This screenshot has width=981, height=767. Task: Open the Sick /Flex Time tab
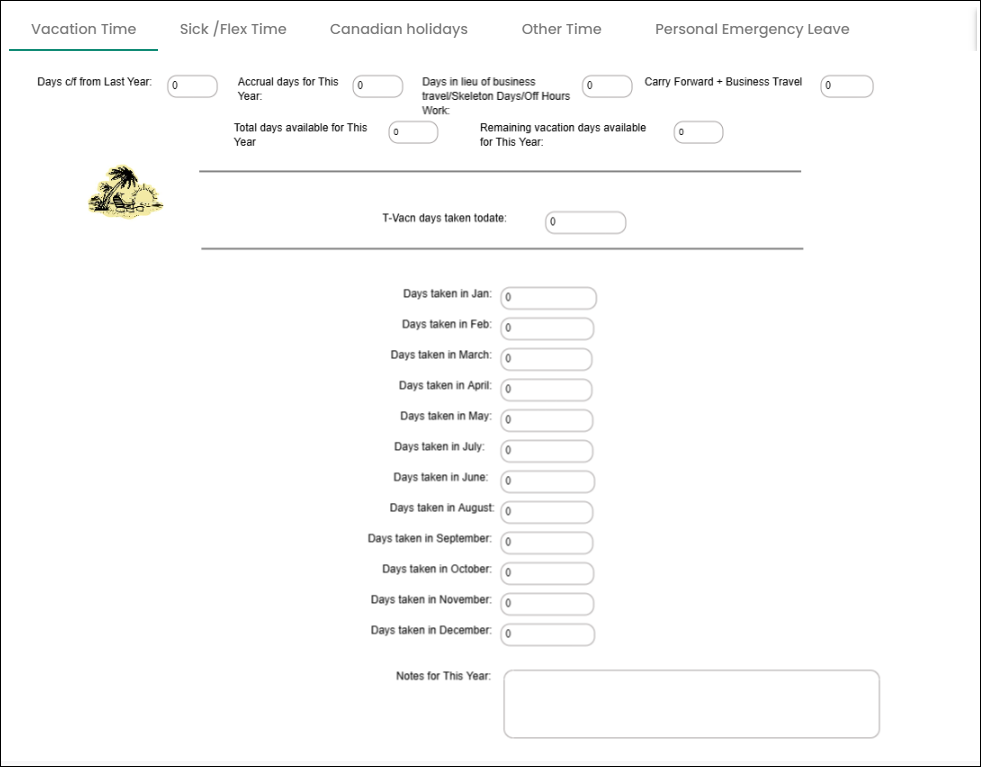(233, 29)
